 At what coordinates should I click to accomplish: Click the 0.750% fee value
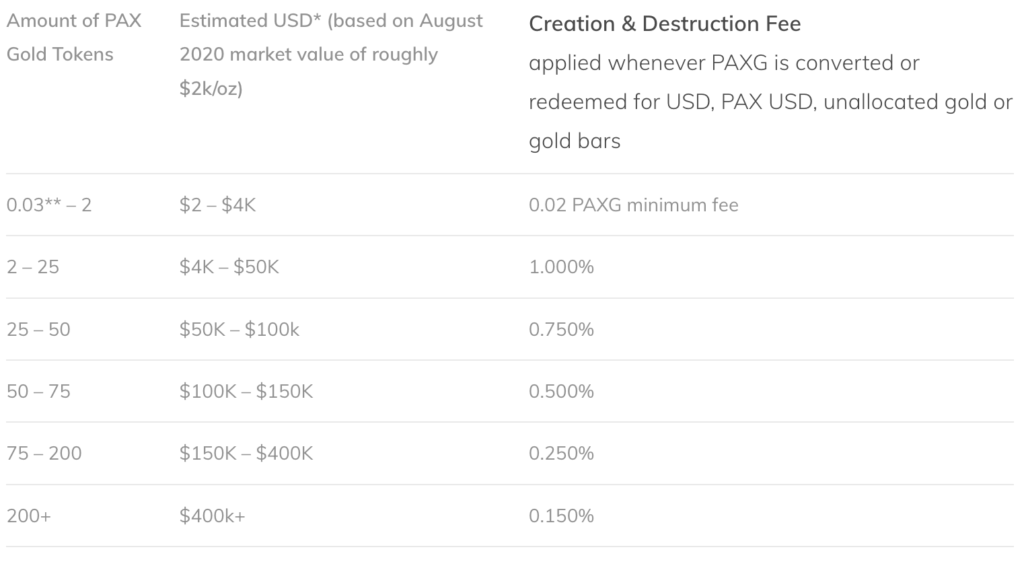pos(561,329)
